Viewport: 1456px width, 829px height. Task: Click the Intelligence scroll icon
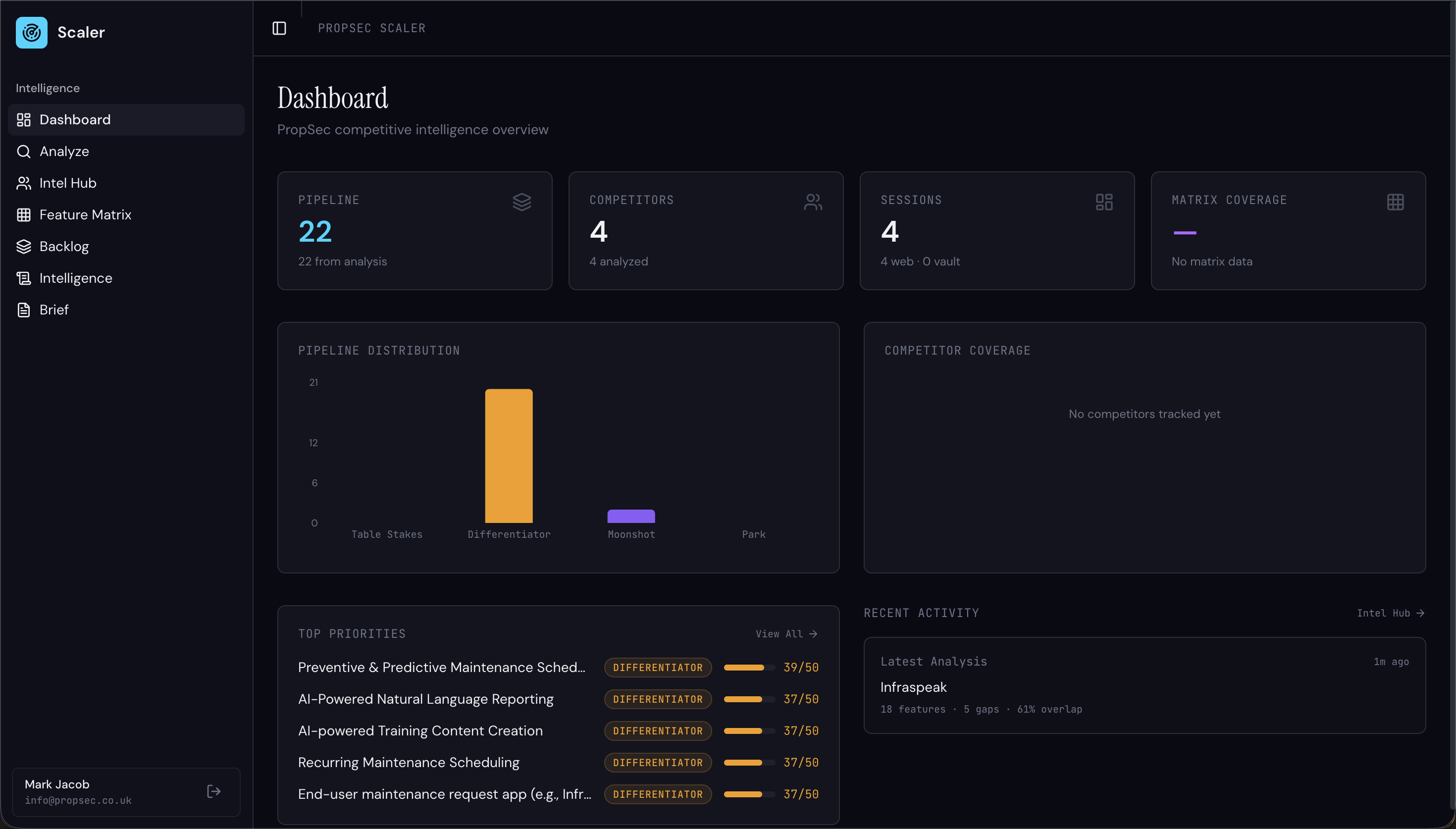pyautogui.click(x=23, y=278)
